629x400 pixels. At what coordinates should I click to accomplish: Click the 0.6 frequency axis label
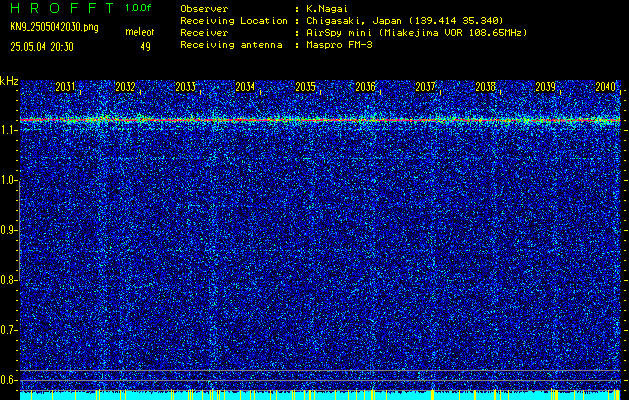8,380
